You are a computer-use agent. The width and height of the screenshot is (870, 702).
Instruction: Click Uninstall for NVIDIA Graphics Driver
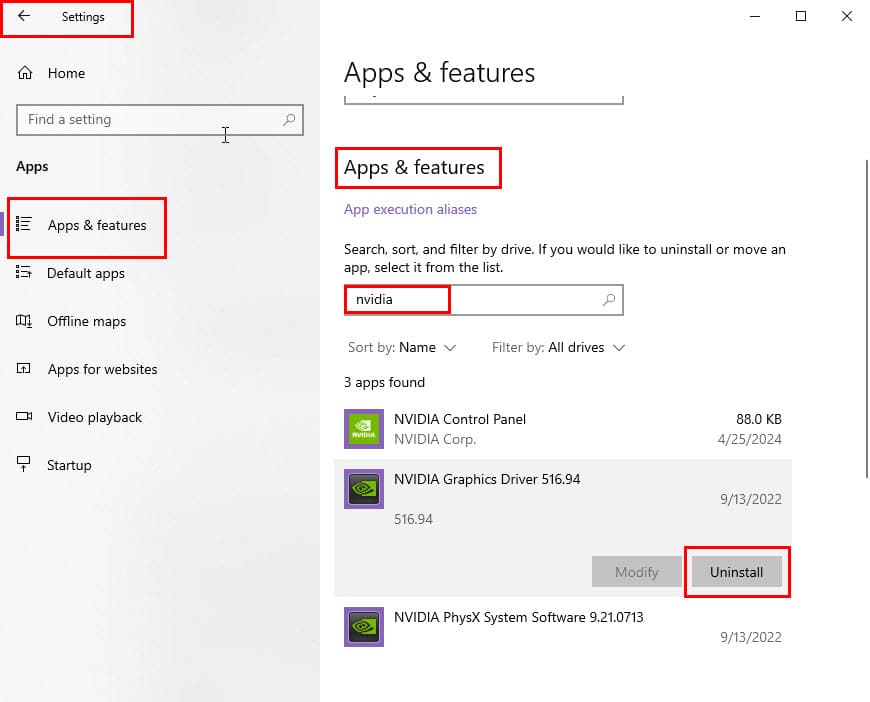pos(736,572)
